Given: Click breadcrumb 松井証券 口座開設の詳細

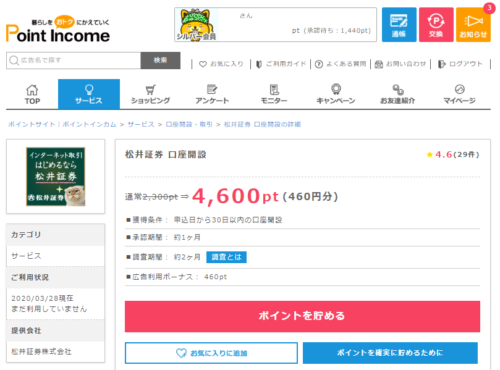Looking at the screenshot, I should coord(262,124).
